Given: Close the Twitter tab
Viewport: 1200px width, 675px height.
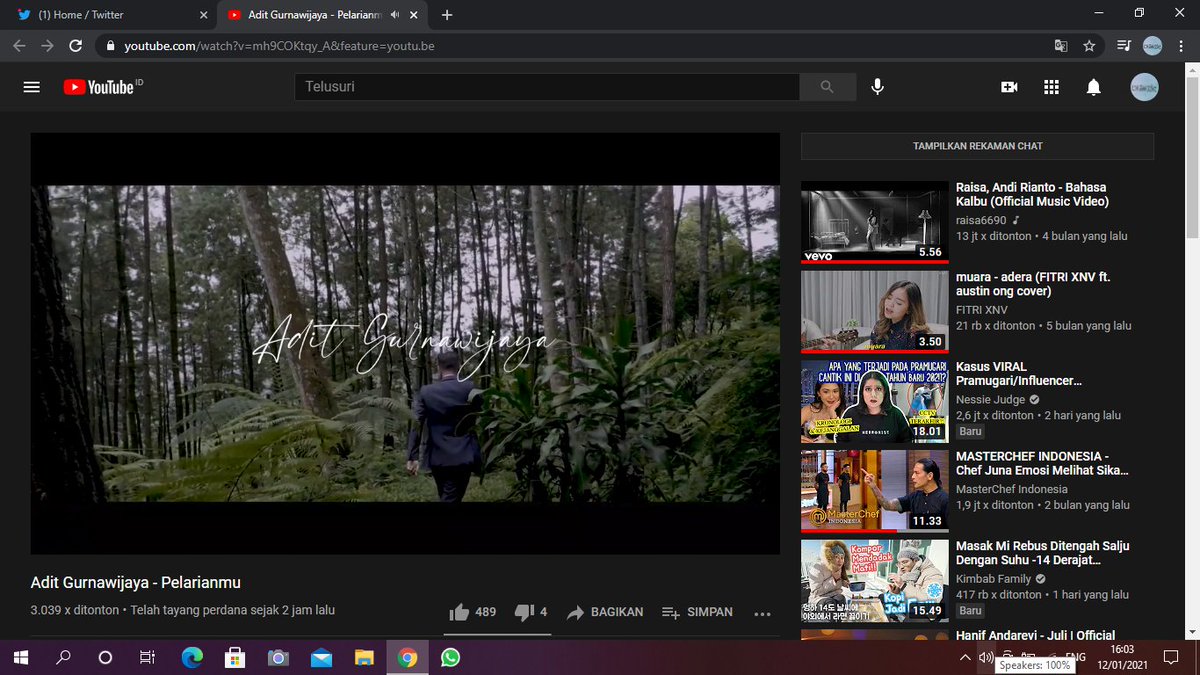Looking at the screenshot, I should point(204,15).
